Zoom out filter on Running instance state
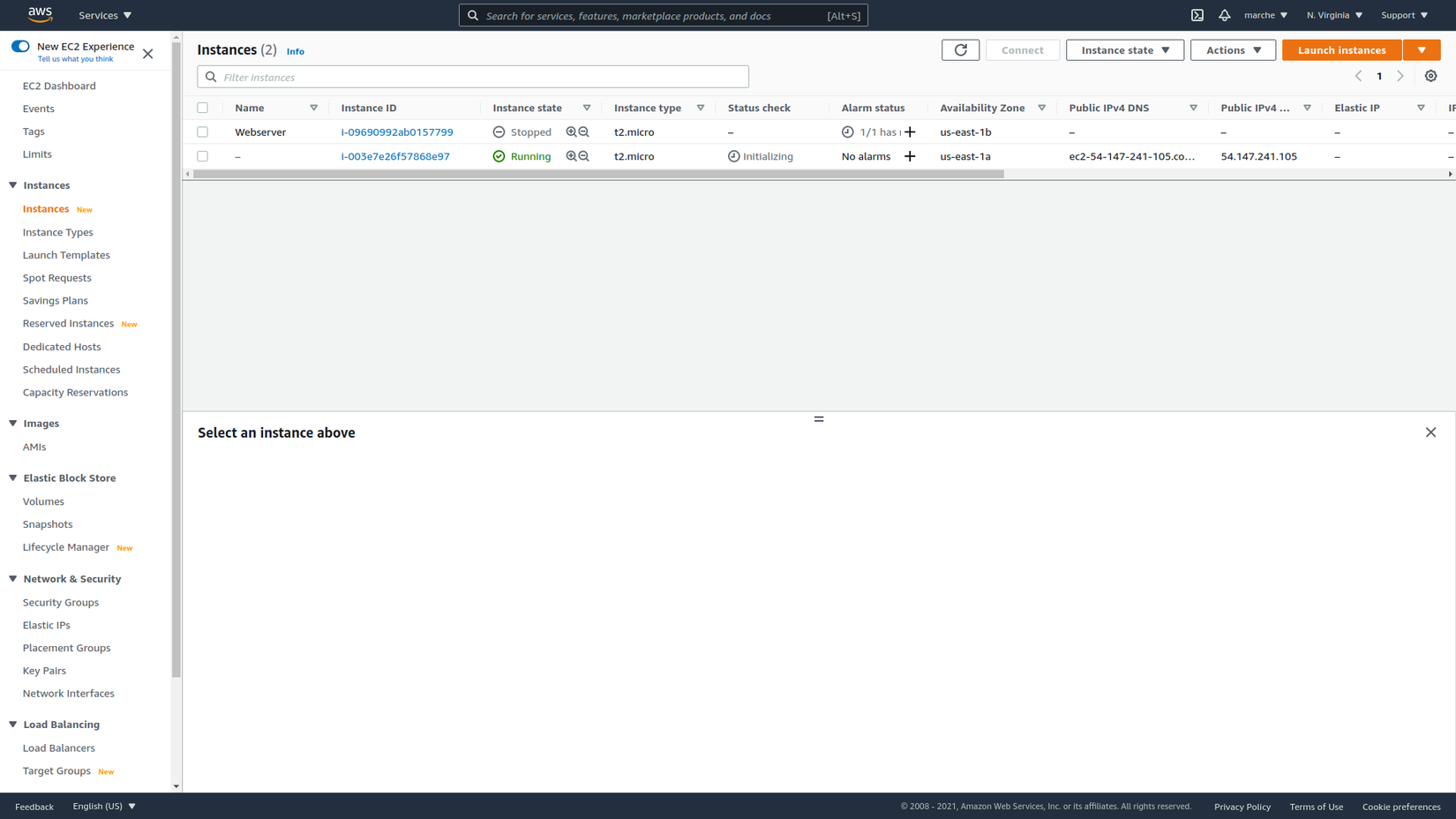Screen dimensions: 1456x819 pyautogui.click(x=583, y=156)
